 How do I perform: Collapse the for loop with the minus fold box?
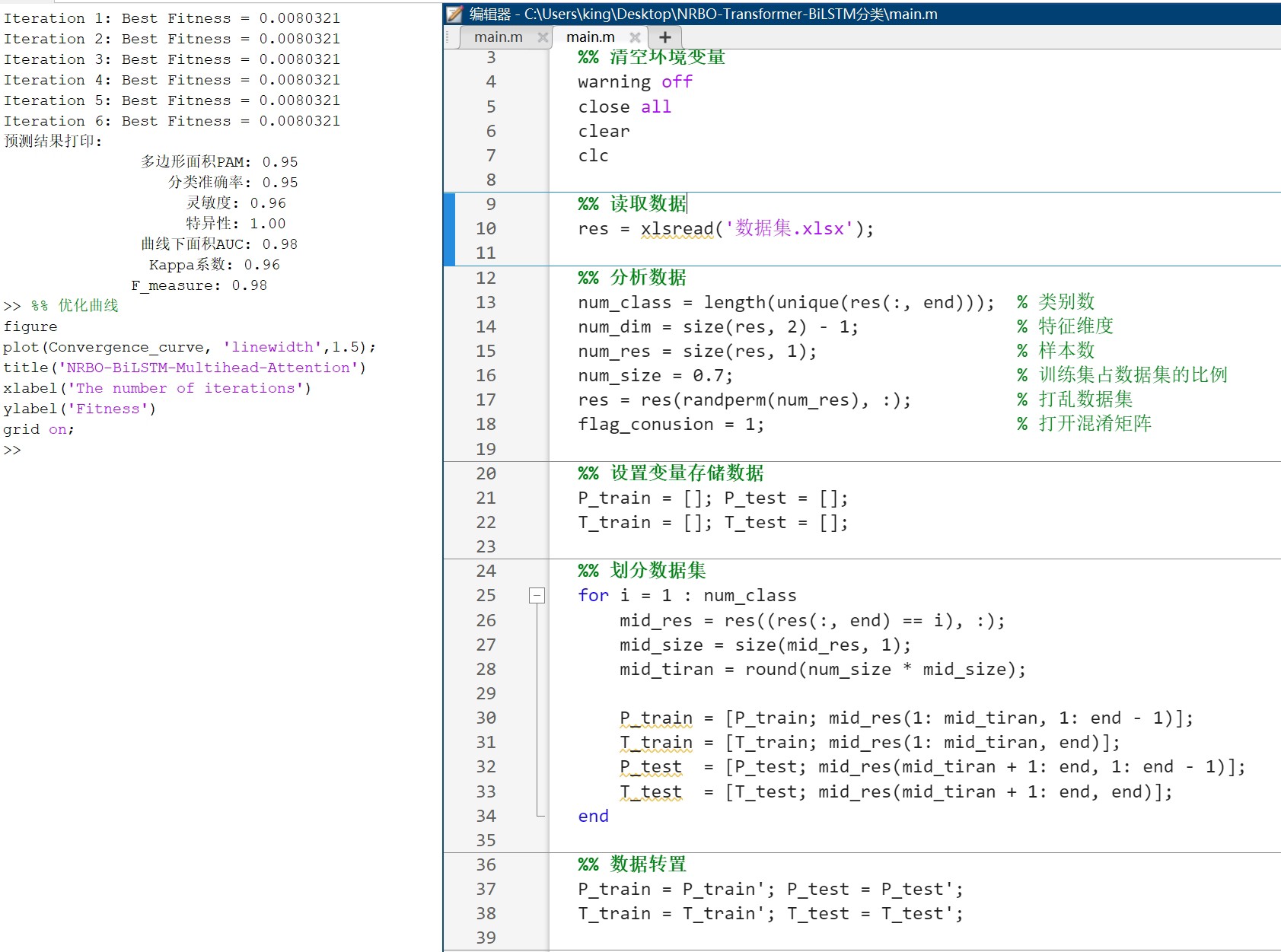[537, 596]
